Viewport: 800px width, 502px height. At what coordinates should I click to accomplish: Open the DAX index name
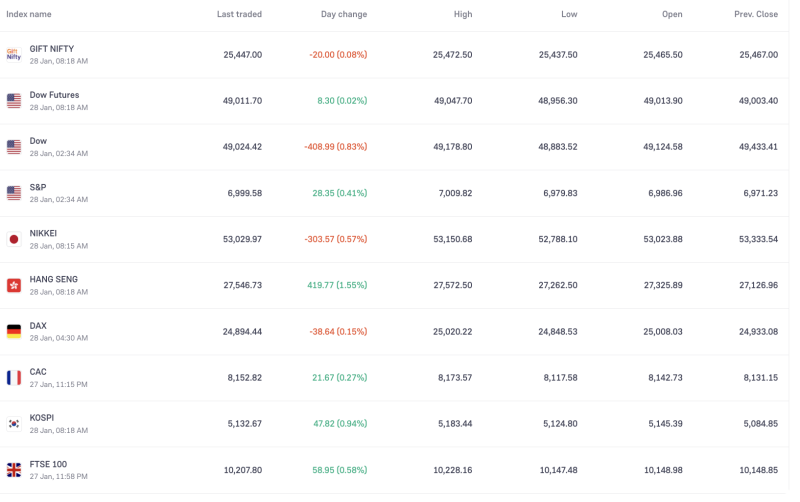point(38,325)
